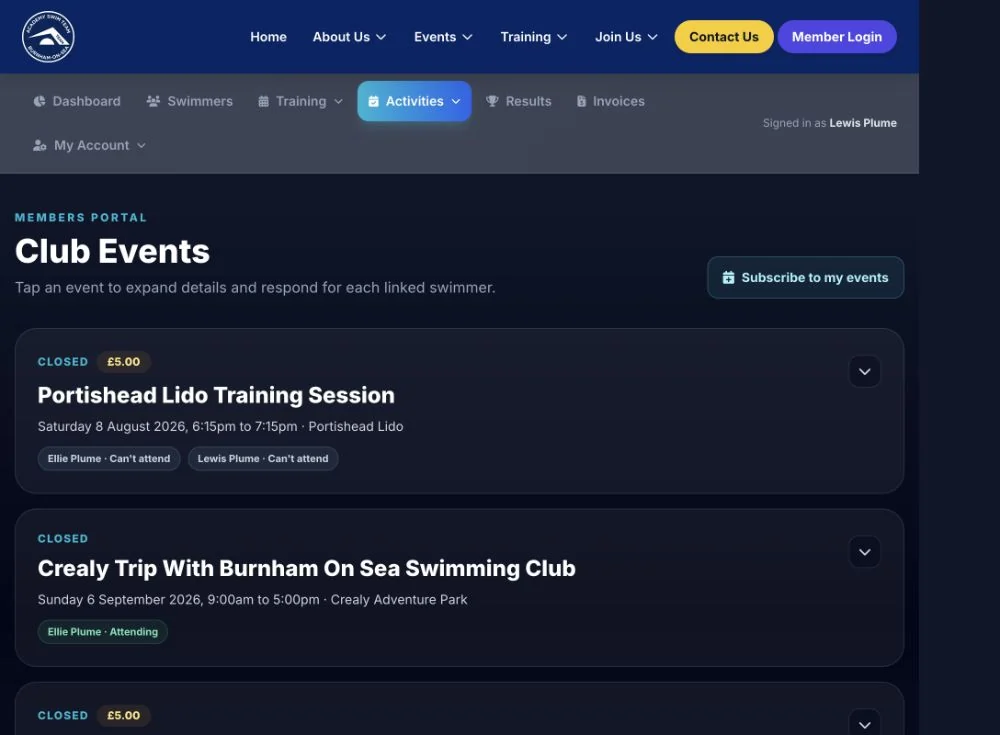Go to the Home page
The image size is (1000, 735).
[x=268, y=37]
